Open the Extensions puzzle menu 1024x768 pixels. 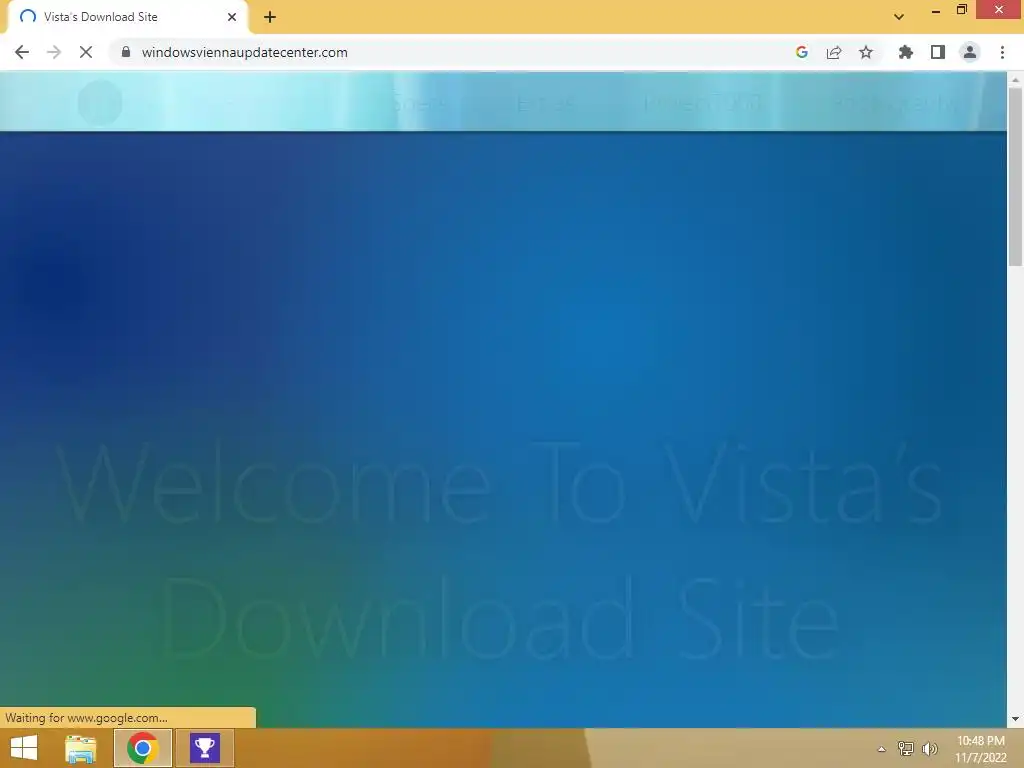pyautogui.click(x=905, y=52)
